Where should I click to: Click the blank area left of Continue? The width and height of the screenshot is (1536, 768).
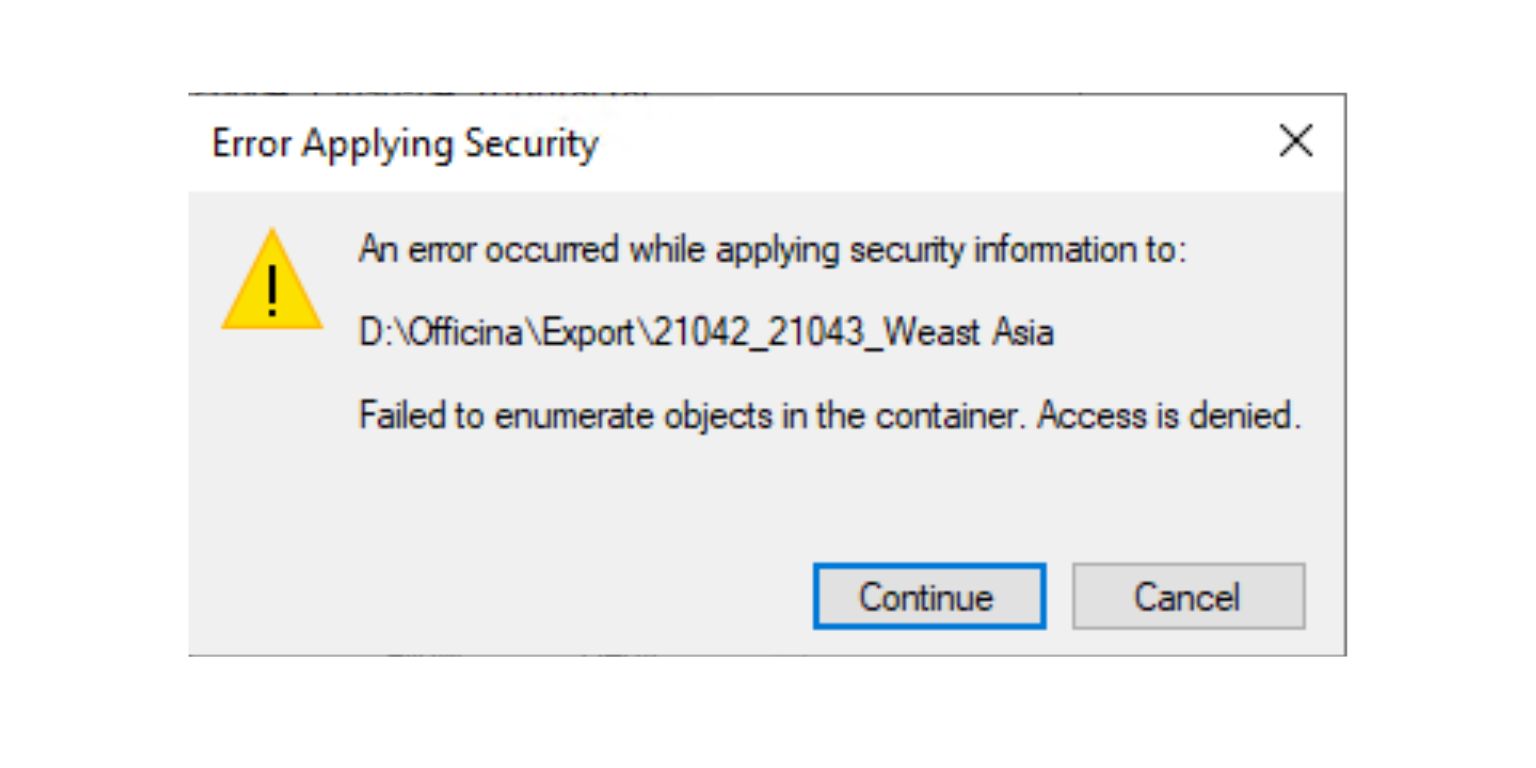click(500, 597)
